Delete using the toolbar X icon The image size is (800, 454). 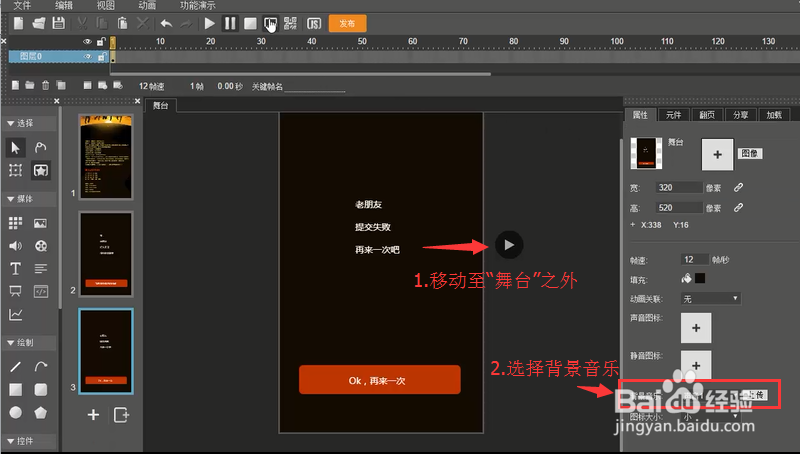(x=143, y=23)
